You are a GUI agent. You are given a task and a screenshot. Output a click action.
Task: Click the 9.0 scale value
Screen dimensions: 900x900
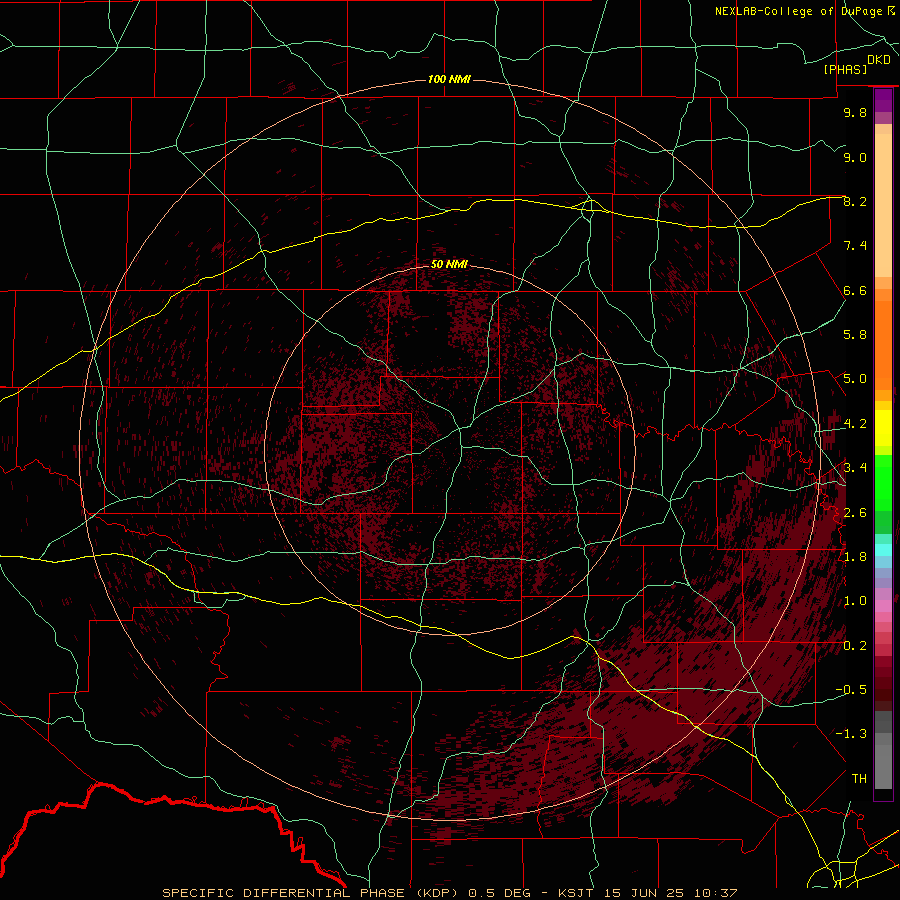click(x=855, y=157)
